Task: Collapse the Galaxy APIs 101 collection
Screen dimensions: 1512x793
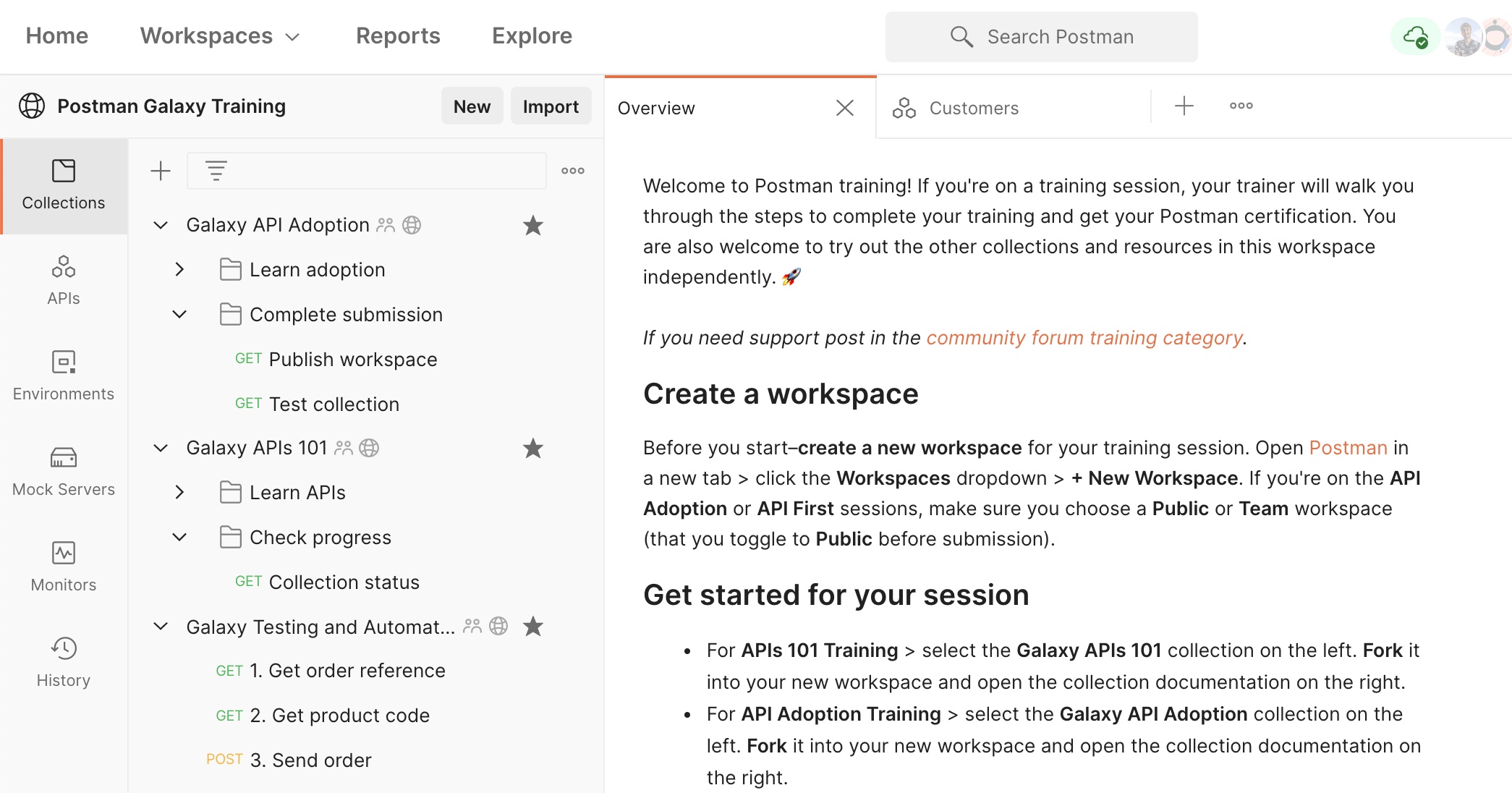Action: 161,448
